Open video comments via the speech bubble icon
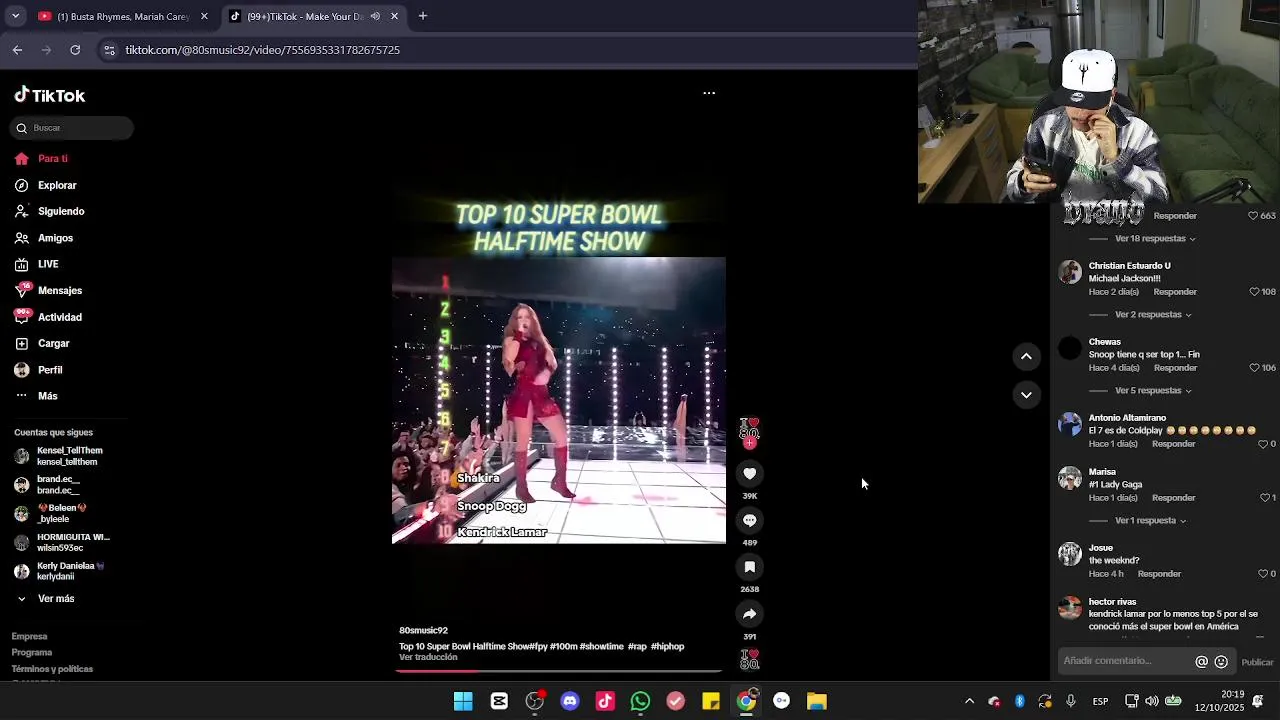Viewport: 1280px width, 720px height. click(749, 521)
